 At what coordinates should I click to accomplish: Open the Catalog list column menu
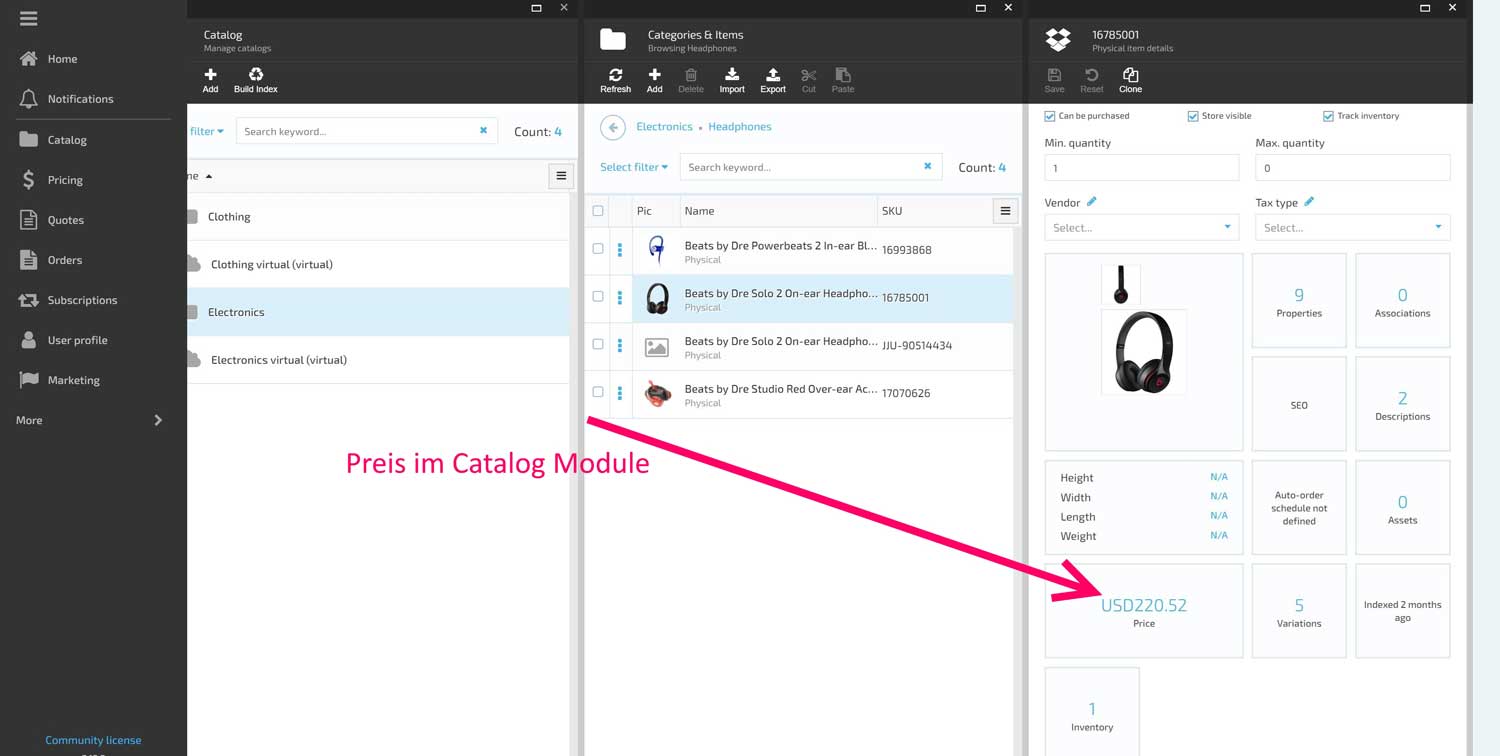(x=561, y=176)
